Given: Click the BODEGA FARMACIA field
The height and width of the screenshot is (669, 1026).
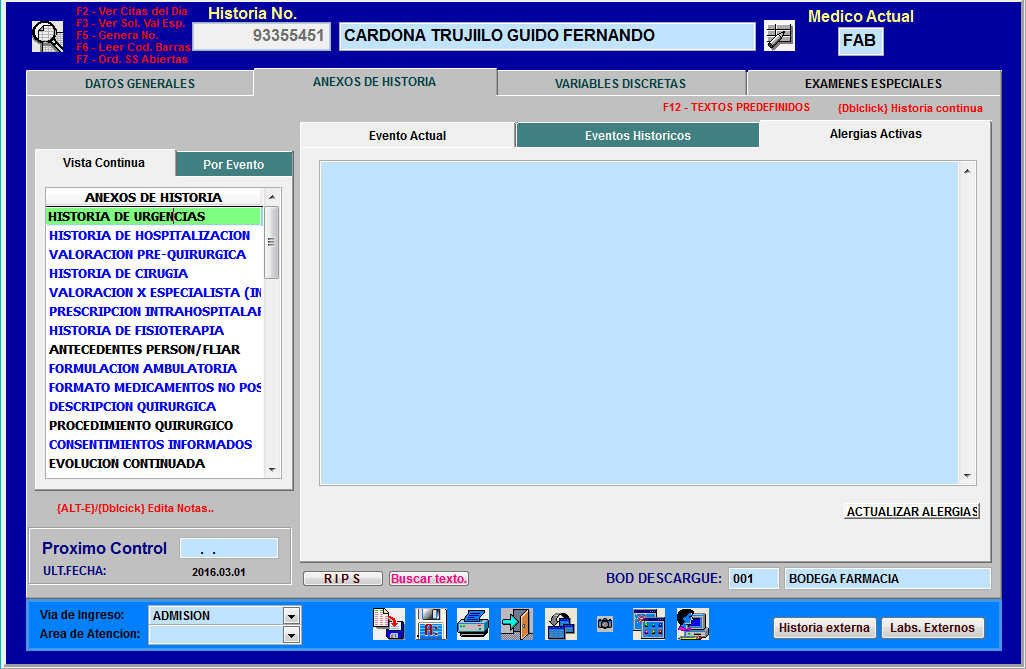Looking at the screenshot, I should 887,579.
